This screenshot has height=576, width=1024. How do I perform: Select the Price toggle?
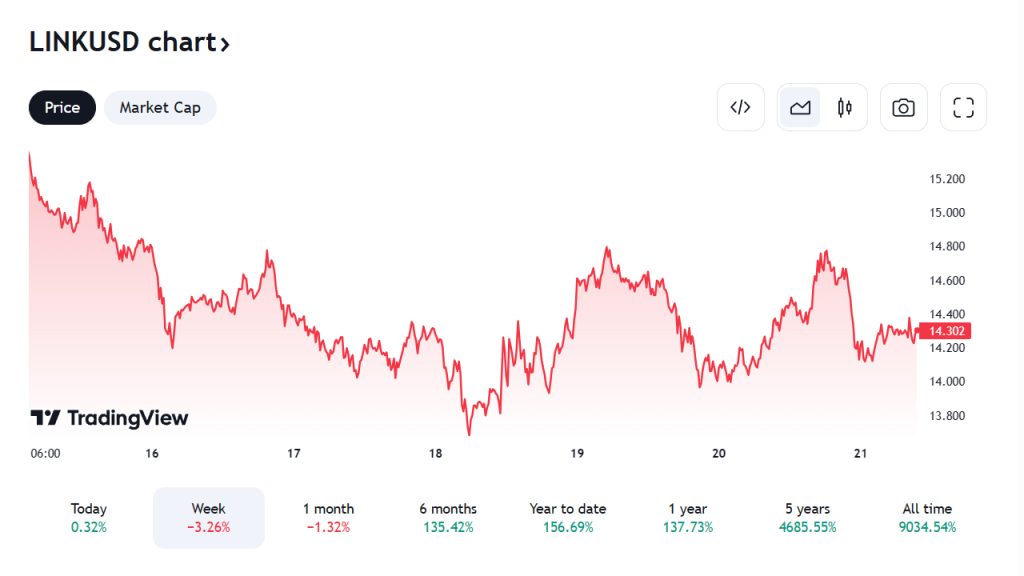pos(62,108)
